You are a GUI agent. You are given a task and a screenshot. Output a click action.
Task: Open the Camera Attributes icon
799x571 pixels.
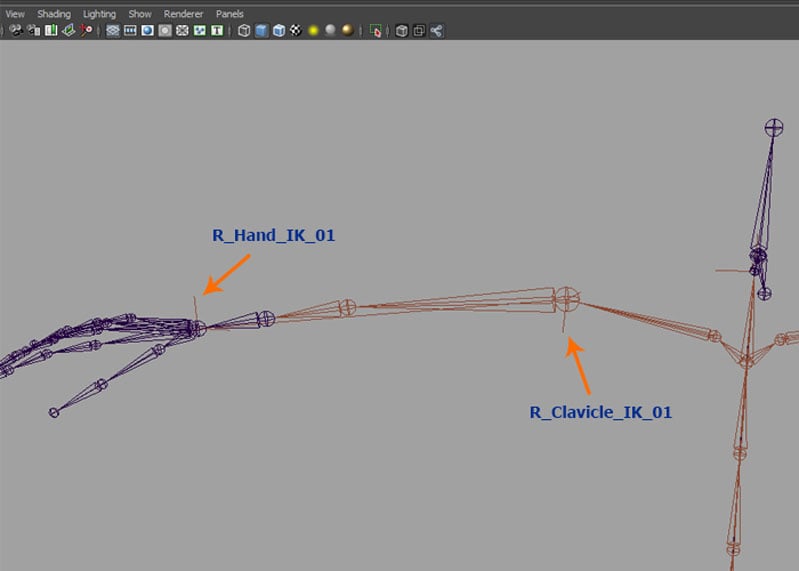34,31
